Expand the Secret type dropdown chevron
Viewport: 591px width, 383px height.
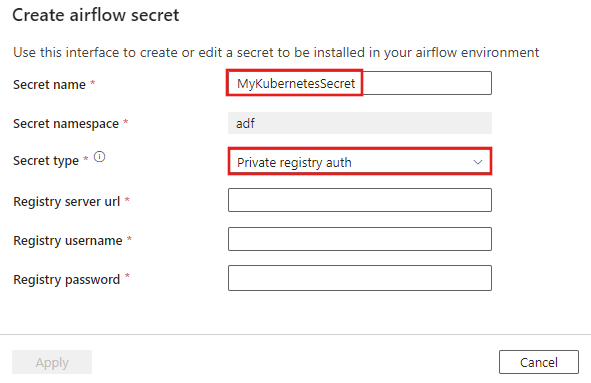click(478, 162)
